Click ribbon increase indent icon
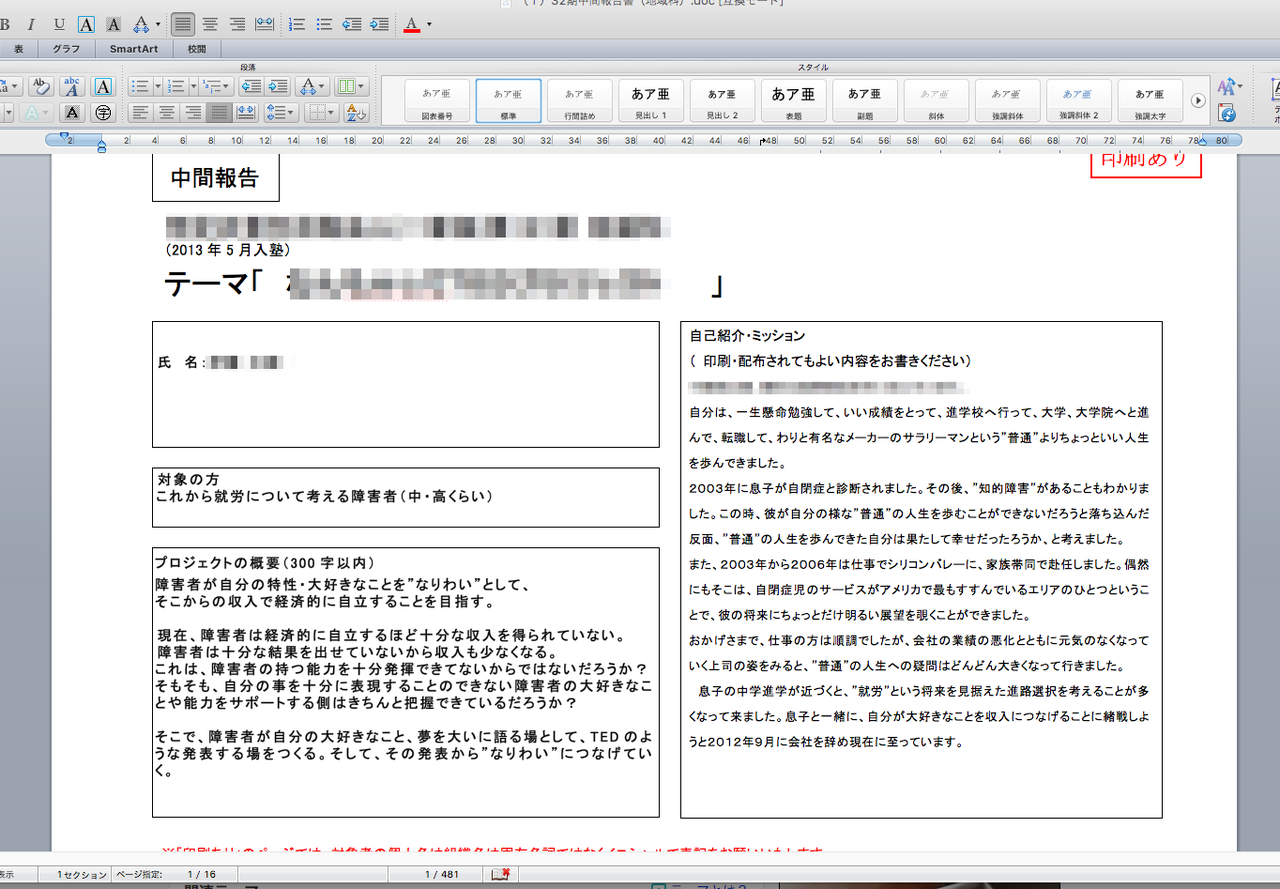 point(278,87)
